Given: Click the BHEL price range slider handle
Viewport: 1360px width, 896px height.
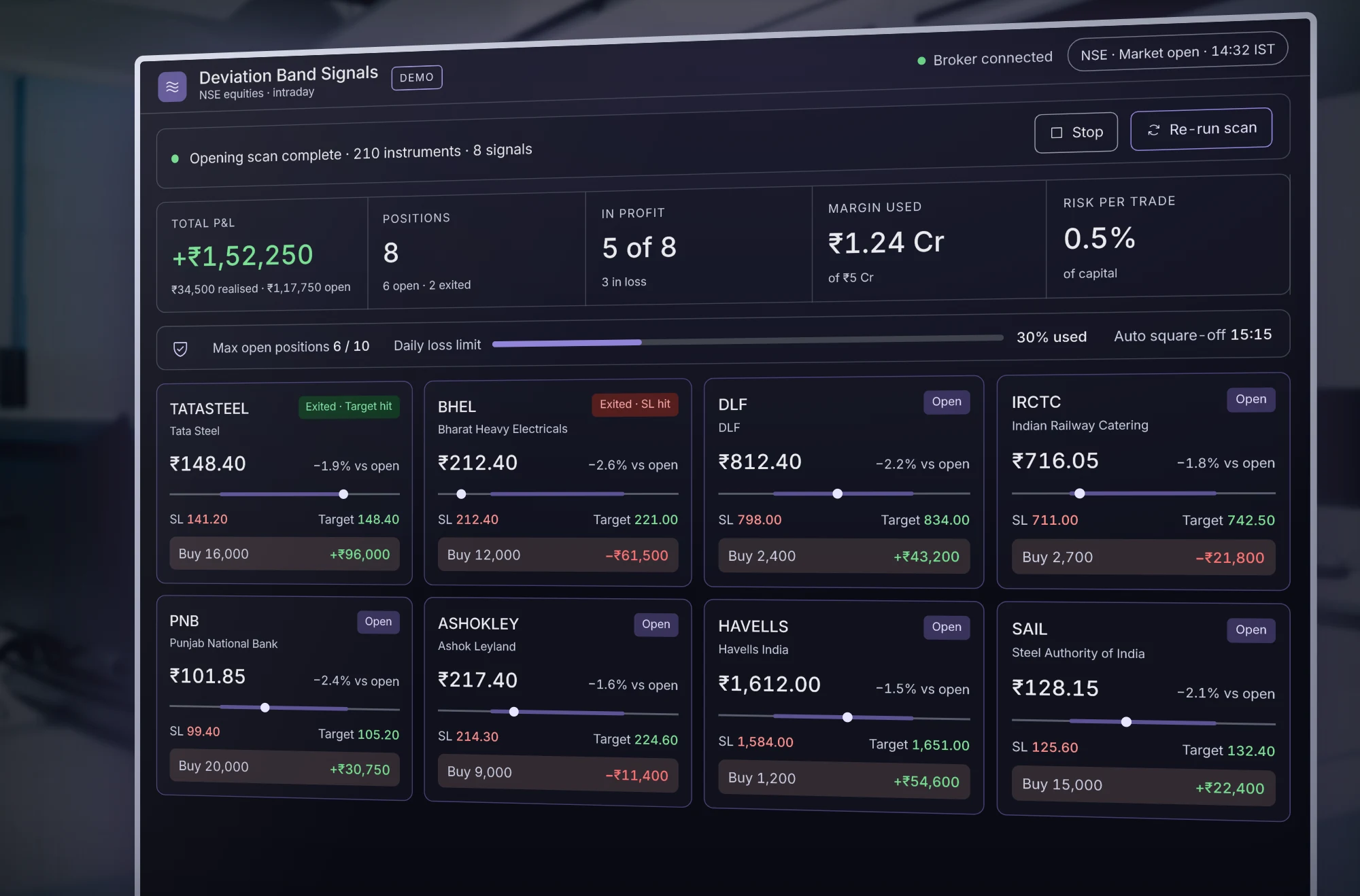Looking at the screenshot, I should tap(461, 494).
